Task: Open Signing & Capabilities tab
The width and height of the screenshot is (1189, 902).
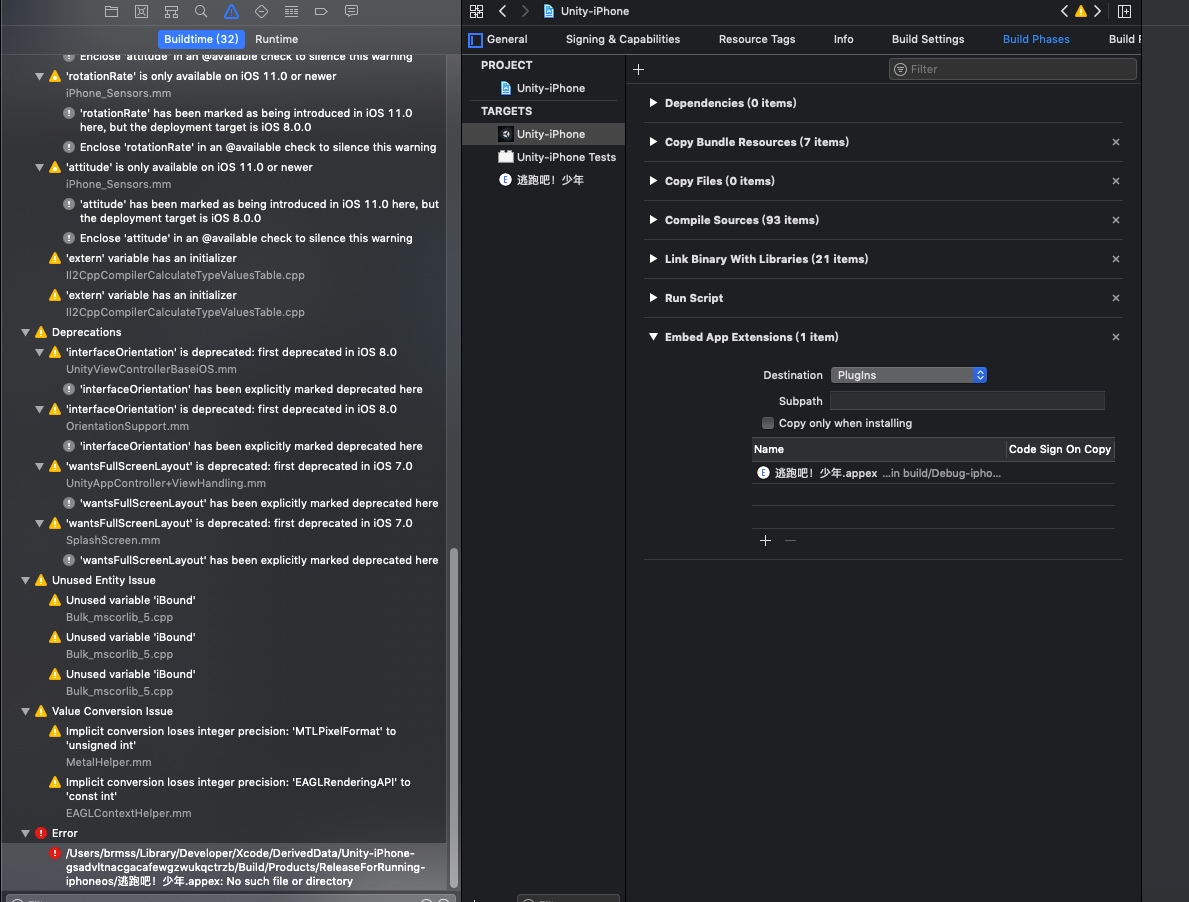Action: (x=622, y=39)
